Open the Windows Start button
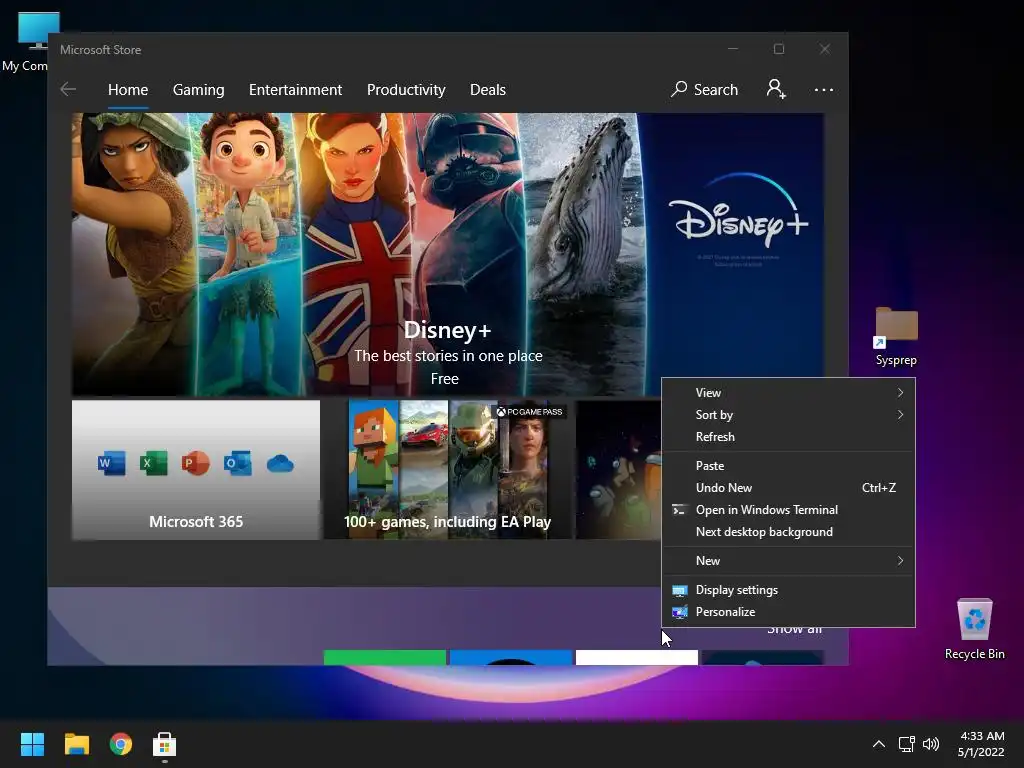 click(x=32, y=744)
